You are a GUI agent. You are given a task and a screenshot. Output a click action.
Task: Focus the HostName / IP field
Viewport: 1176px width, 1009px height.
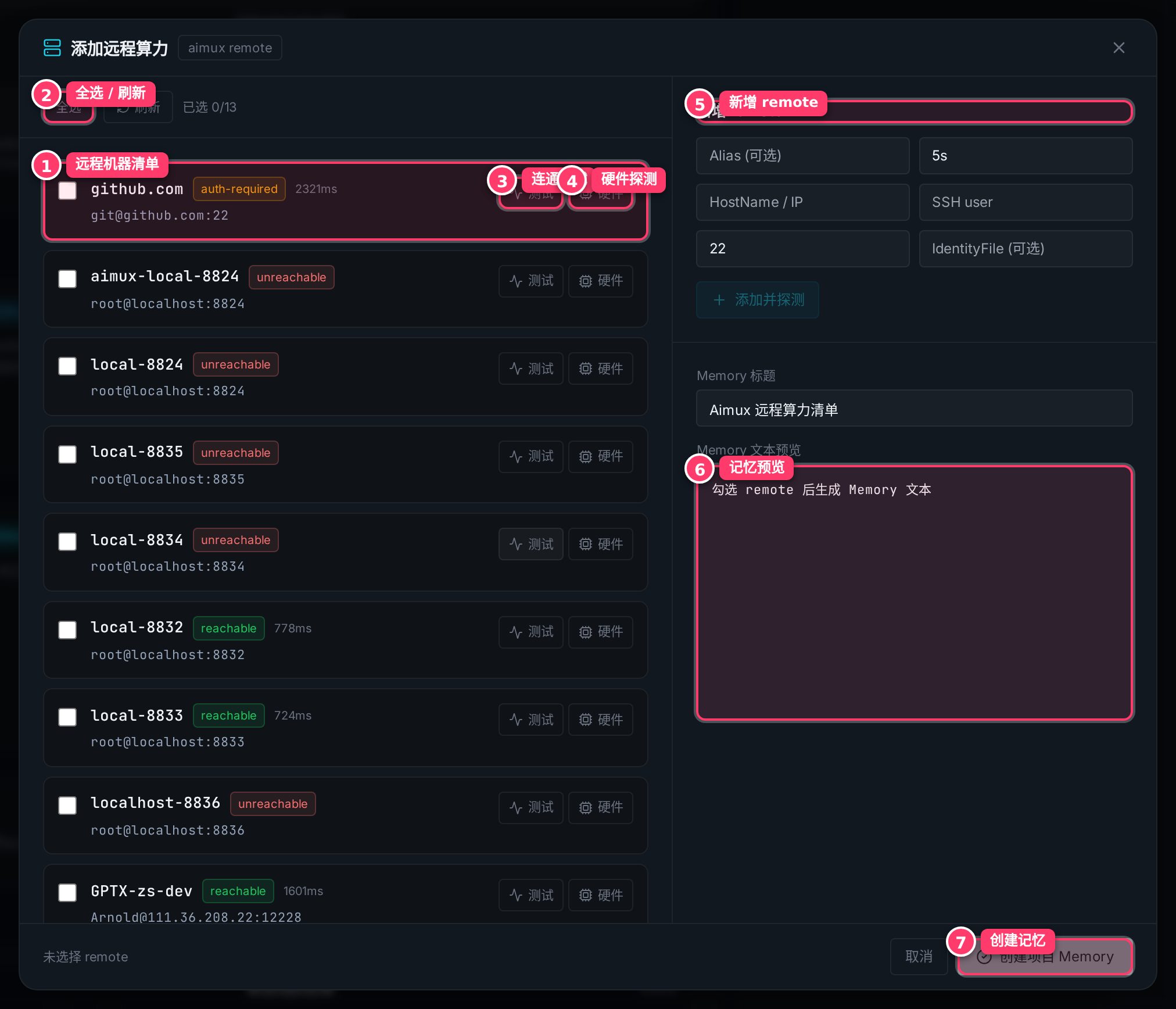802,202
